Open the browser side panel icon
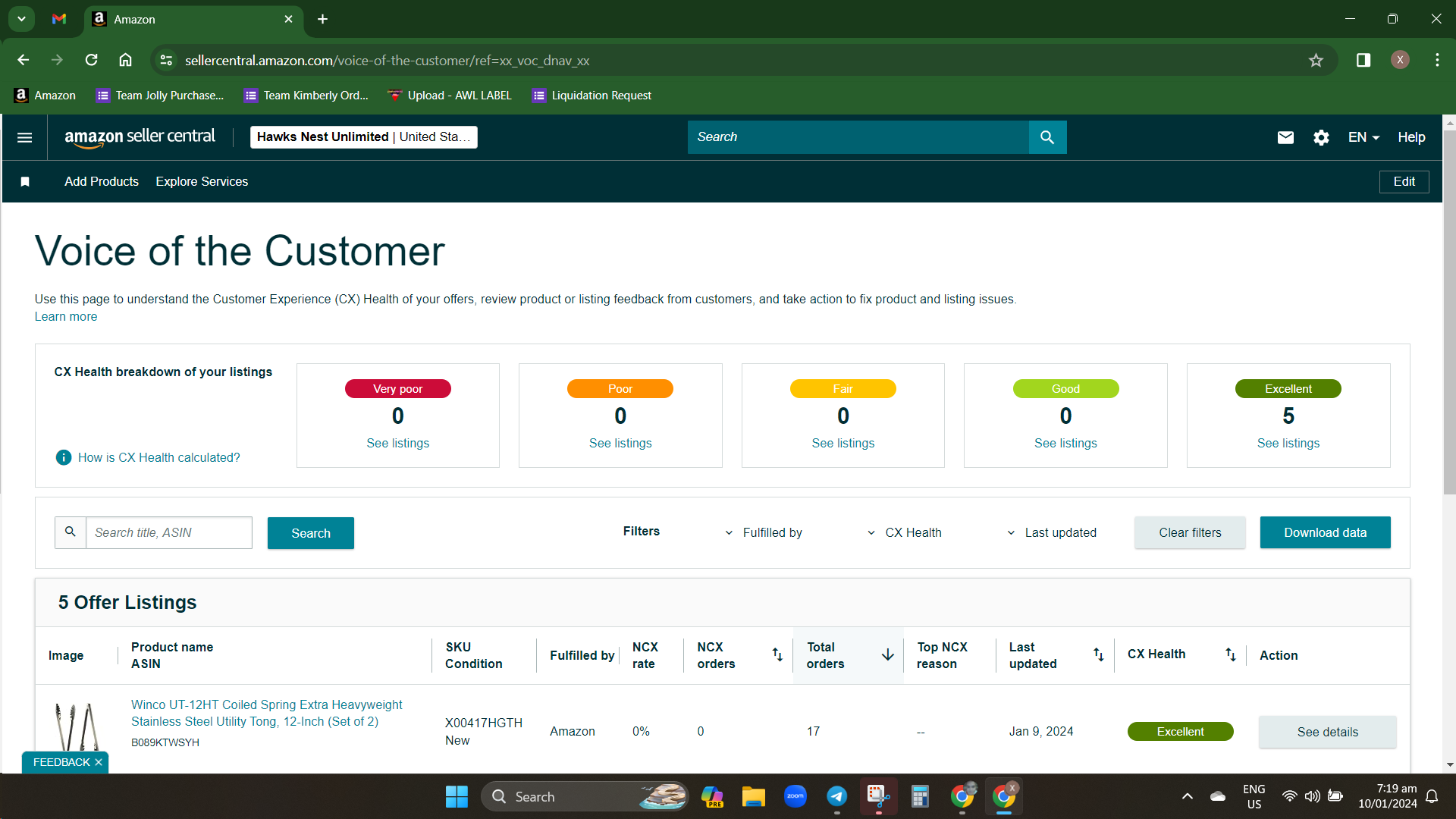1456x819 pixels. pyautogui.click(x=1363, y=60)
